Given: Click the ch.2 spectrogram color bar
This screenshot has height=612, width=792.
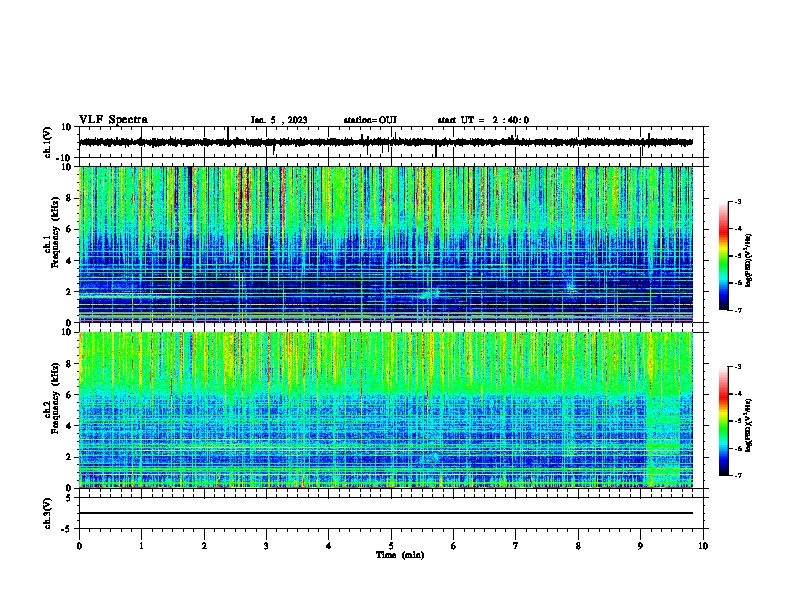Looking at the screenshot, I should tap(724, 421).
